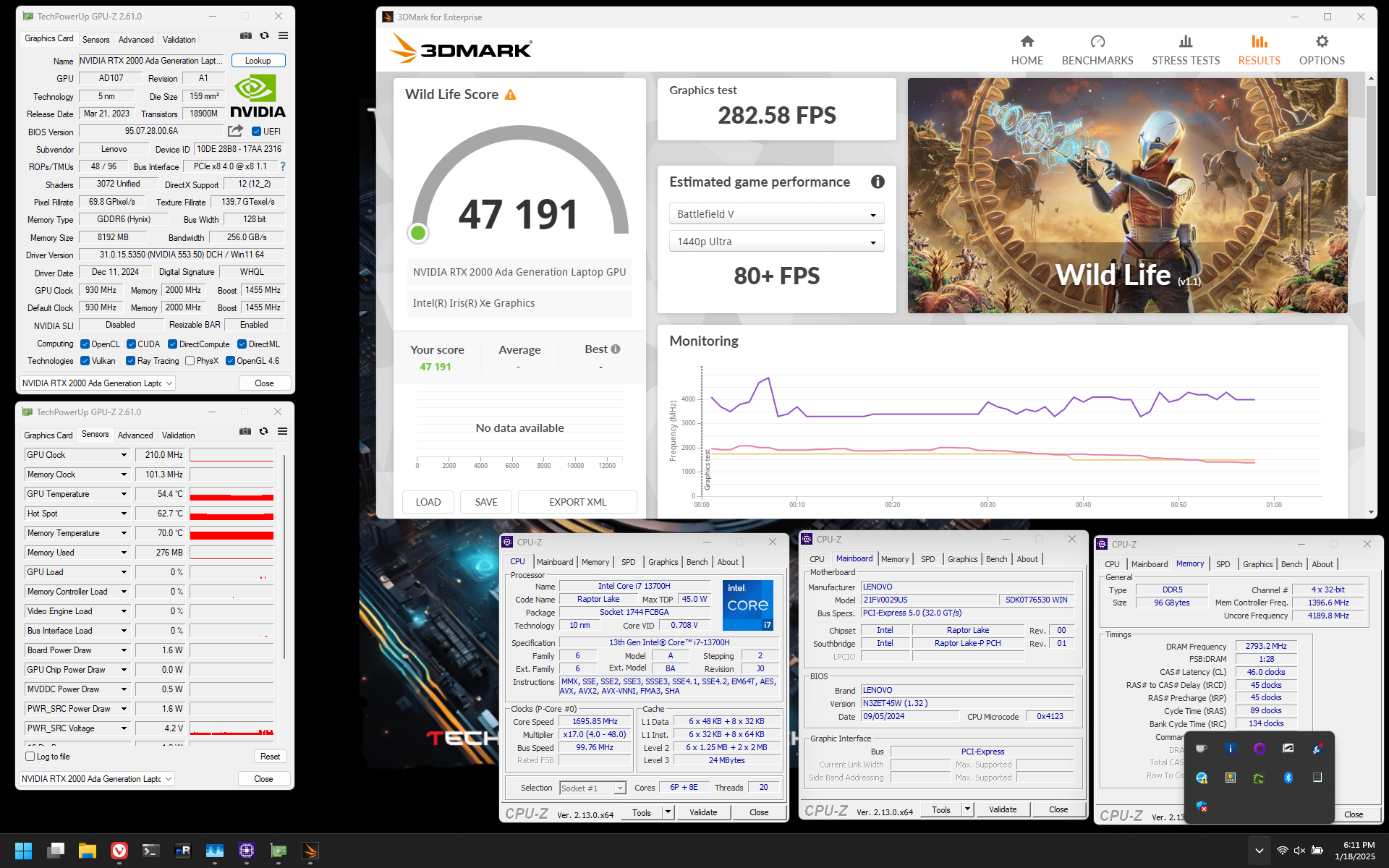This screenshot has width=1389, height=868.
Task: Expand the Memory Used sensor dropdown
Action: coord(124,553)
